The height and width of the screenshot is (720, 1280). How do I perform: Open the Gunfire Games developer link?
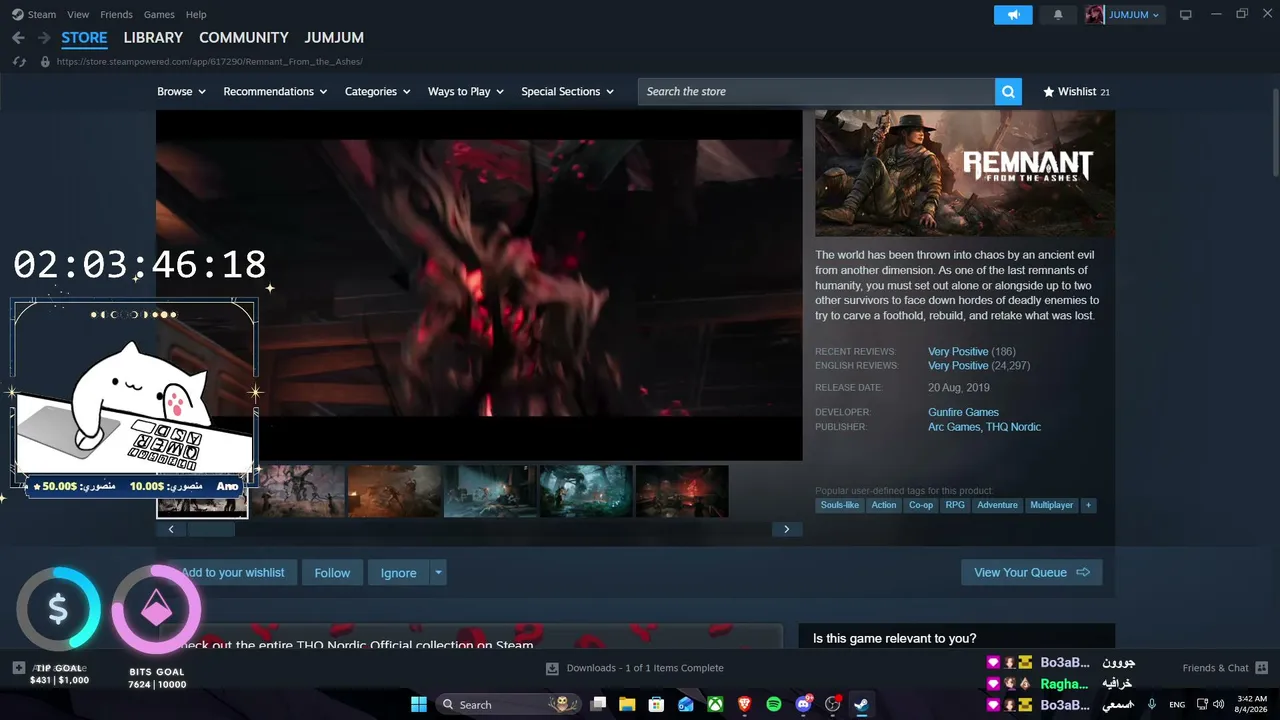pos(963,412)
